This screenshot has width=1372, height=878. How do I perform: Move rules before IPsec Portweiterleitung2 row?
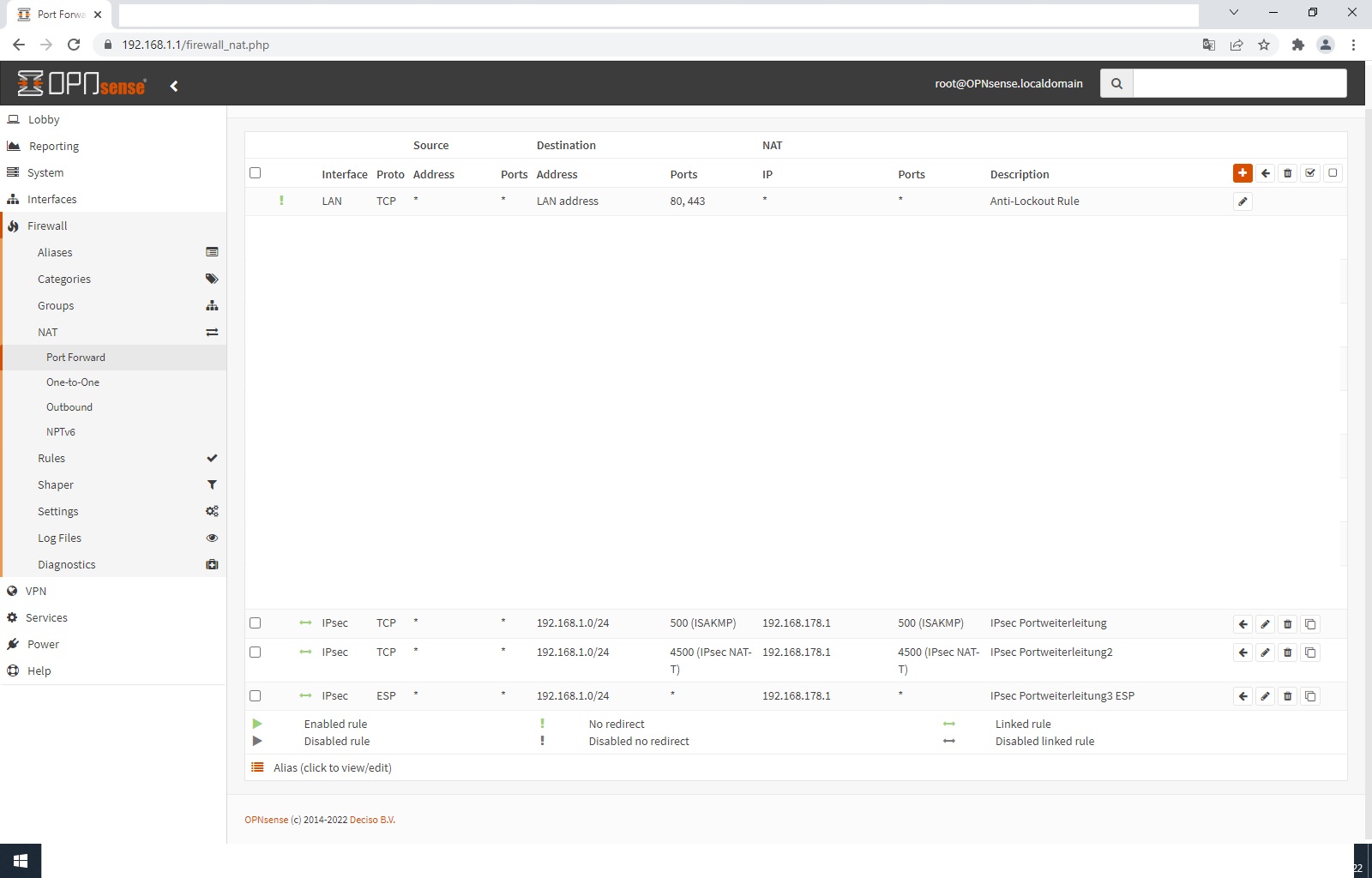1243,652
